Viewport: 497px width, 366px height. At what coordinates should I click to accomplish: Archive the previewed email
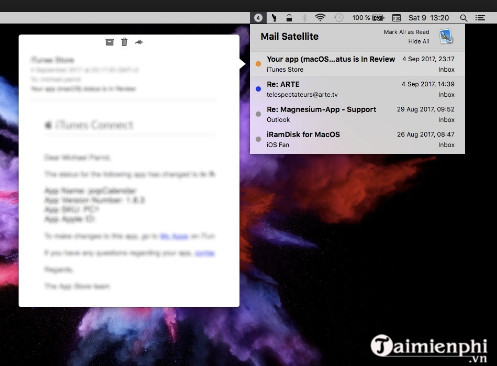click(110, 42)
